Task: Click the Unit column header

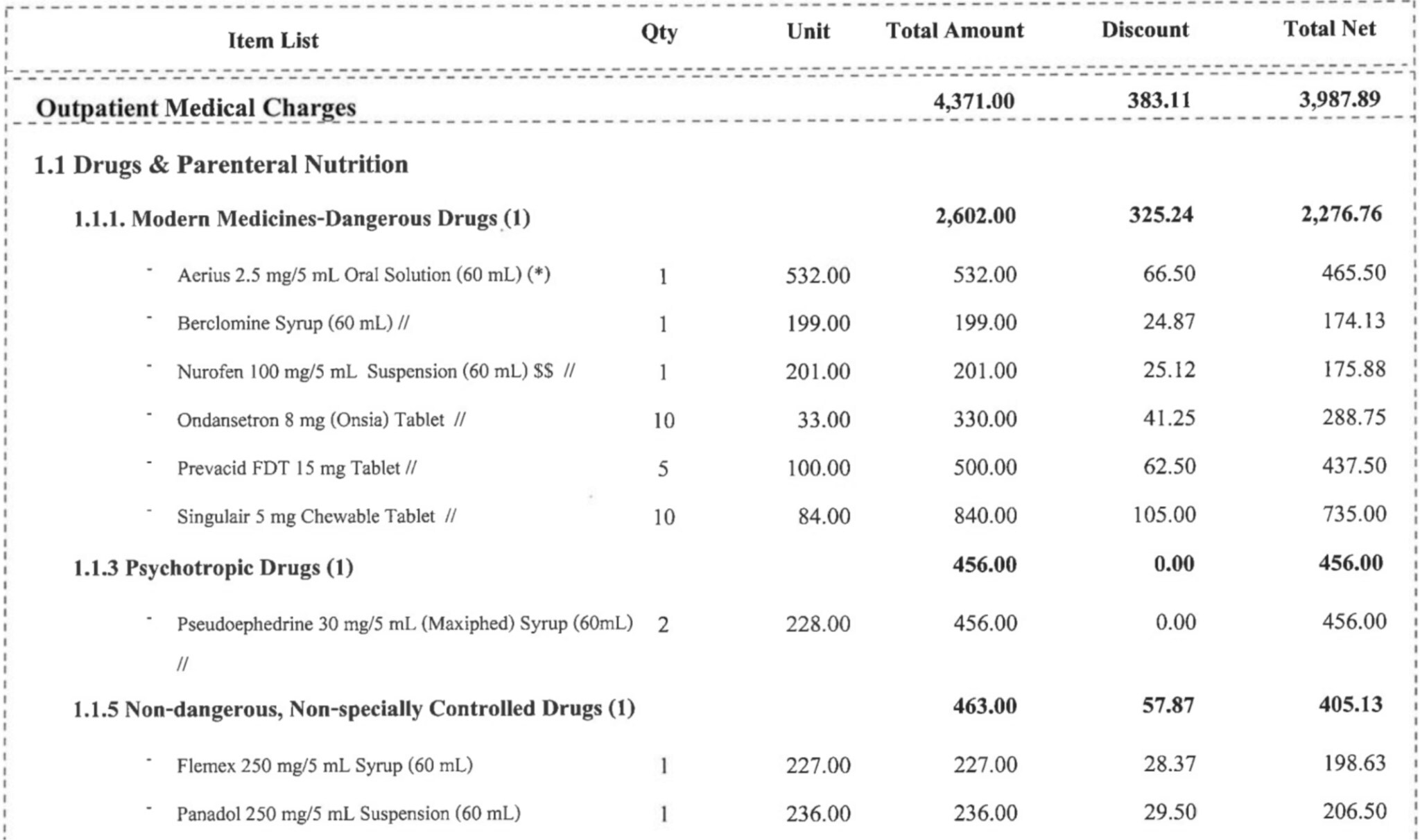Action: (x=808, y=31)
